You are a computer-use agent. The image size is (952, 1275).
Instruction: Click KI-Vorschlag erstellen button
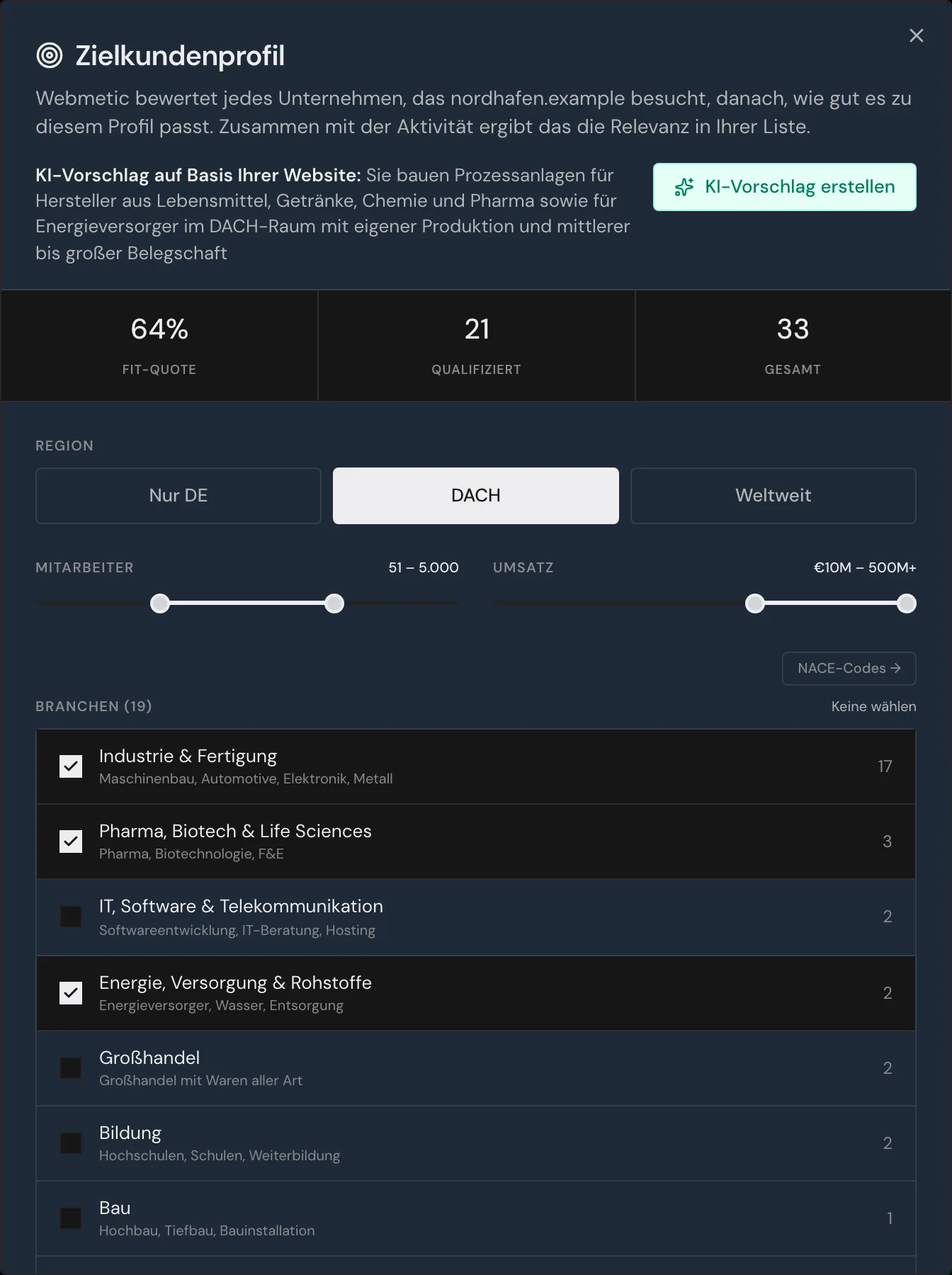coord(785,187)
